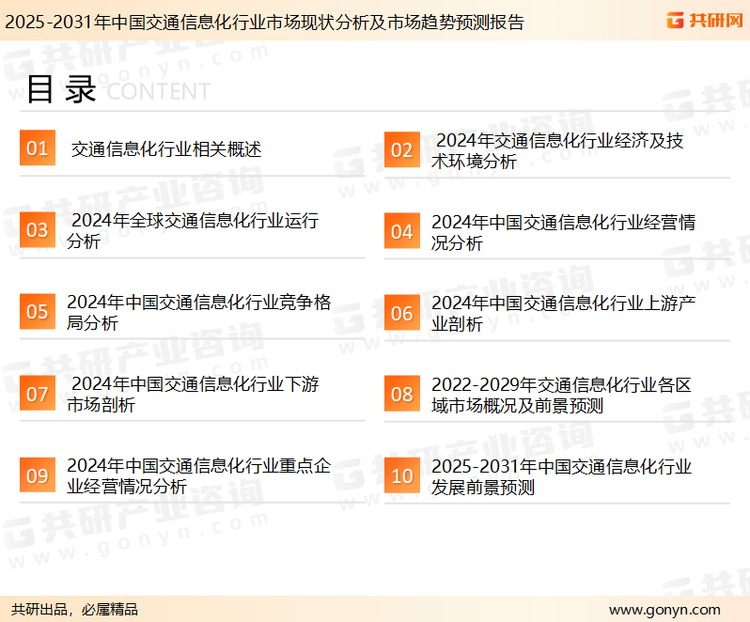
Task: Select the 04 chapter number box
Action: click(x=401, y=232)
